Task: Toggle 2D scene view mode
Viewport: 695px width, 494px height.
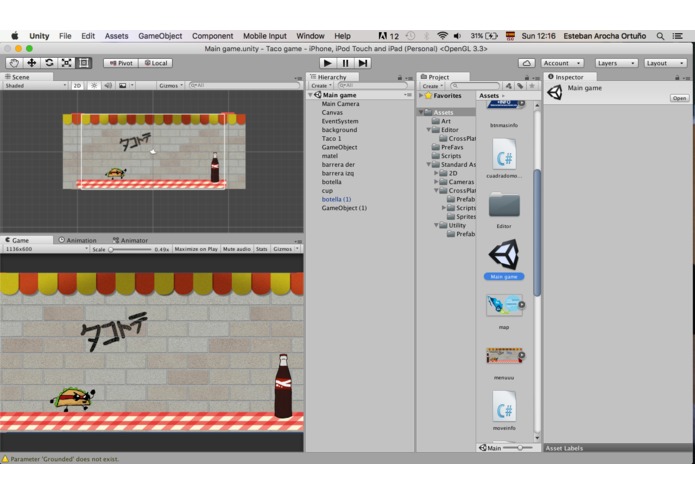Action: tap(77, 86)
